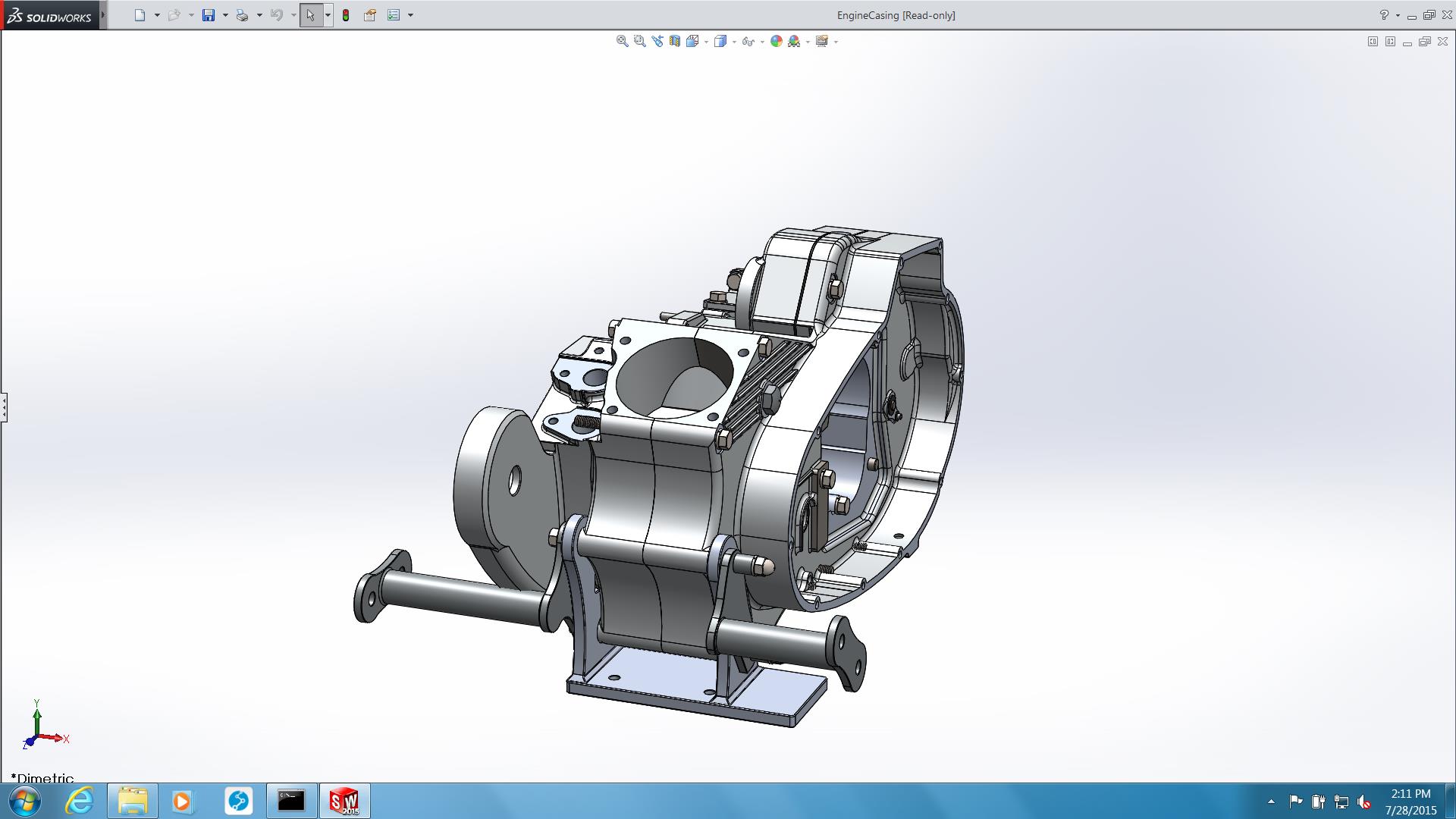The width and height of the screenshot is (1456, 819).
Task: Expand SolidWorks menu flyout arrow
Action: tap(103, 15)
